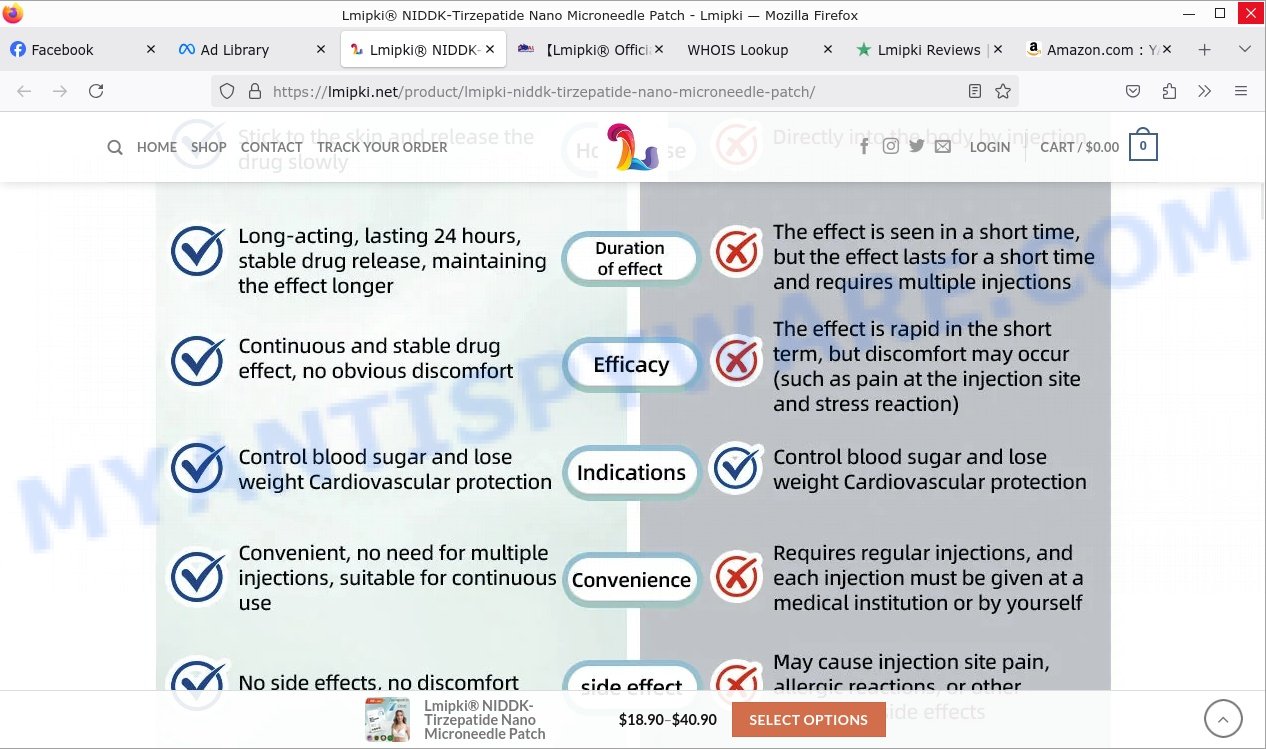Click scroll back to top arrow button

[x=1223, y=719]
